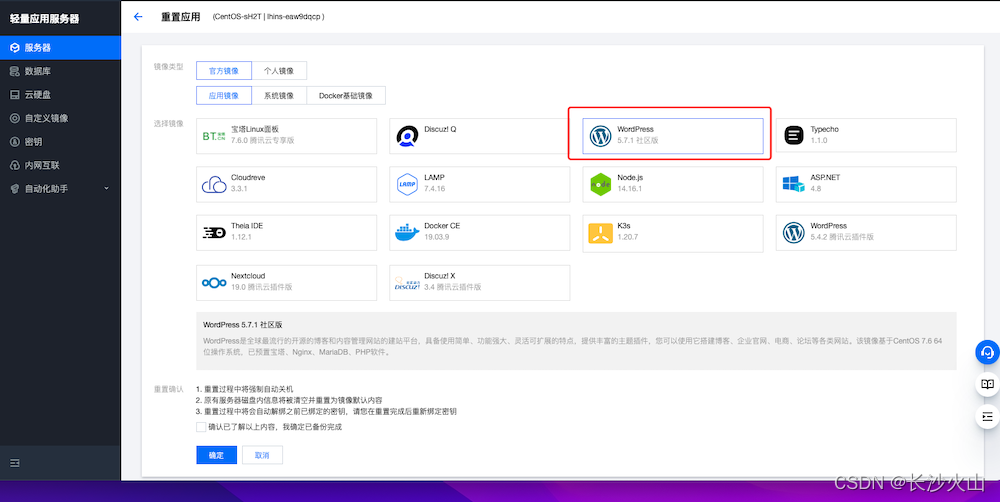Screen dimensions: 1000x502
Task: Select the Docker CE 19.03.9 card text
Action: tap(442, 231)
